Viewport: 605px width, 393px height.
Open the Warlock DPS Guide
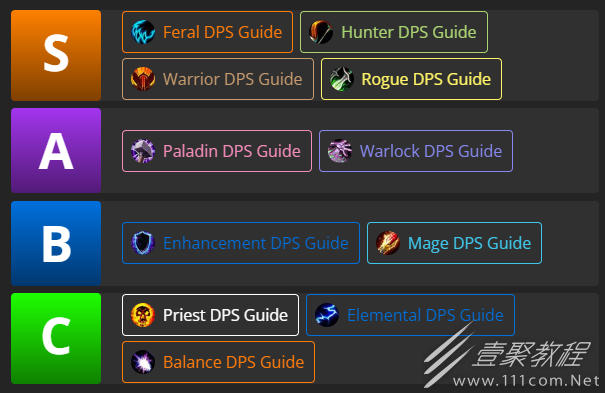[416, 151]
